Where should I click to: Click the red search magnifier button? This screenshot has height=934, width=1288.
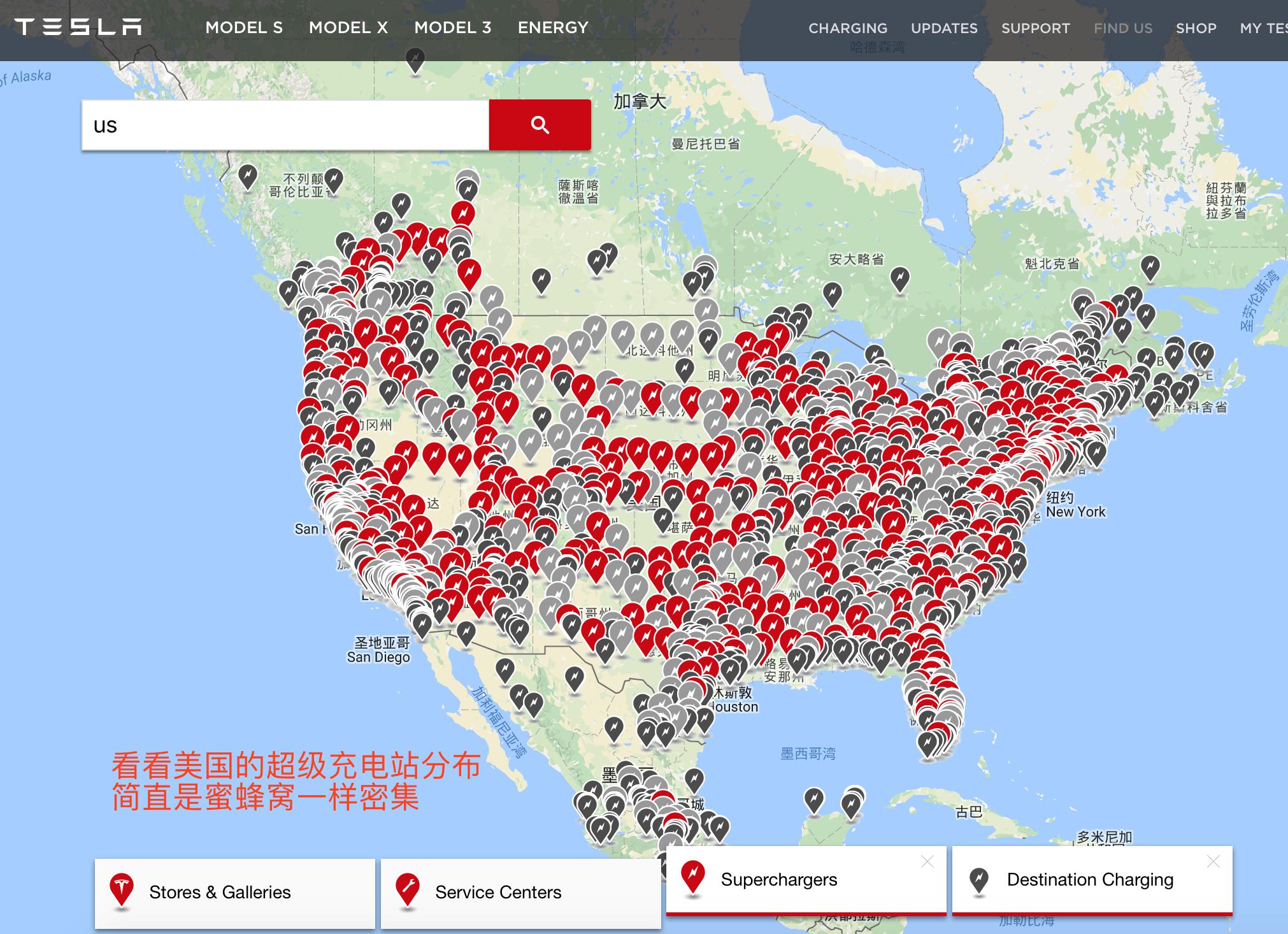point(540,125)
